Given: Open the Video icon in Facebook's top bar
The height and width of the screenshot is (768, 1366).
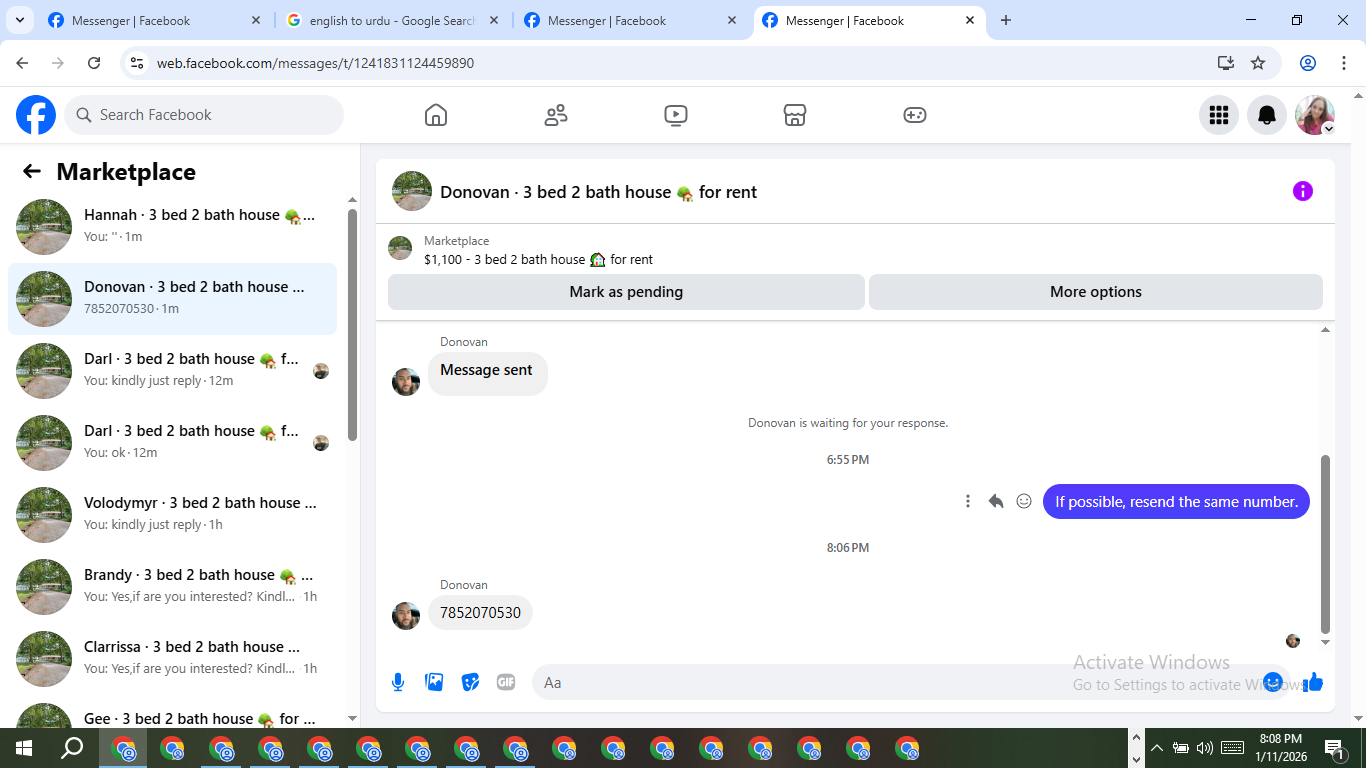Looking at the screenshot, I should pos(676,115).
